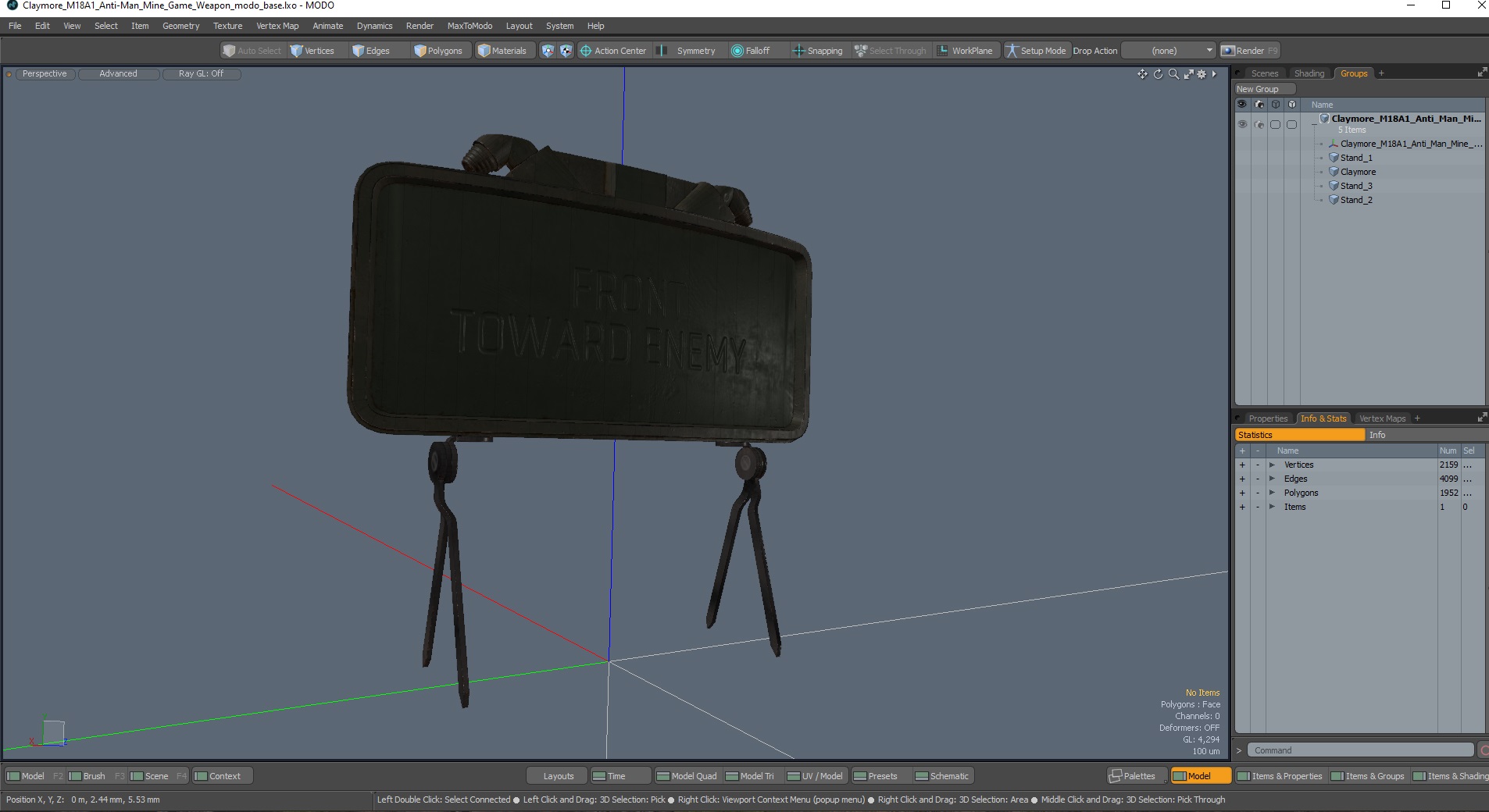Open the Drop Action dropdown
This screenshot has height=812, width=1489.
tap(1169, 51)
